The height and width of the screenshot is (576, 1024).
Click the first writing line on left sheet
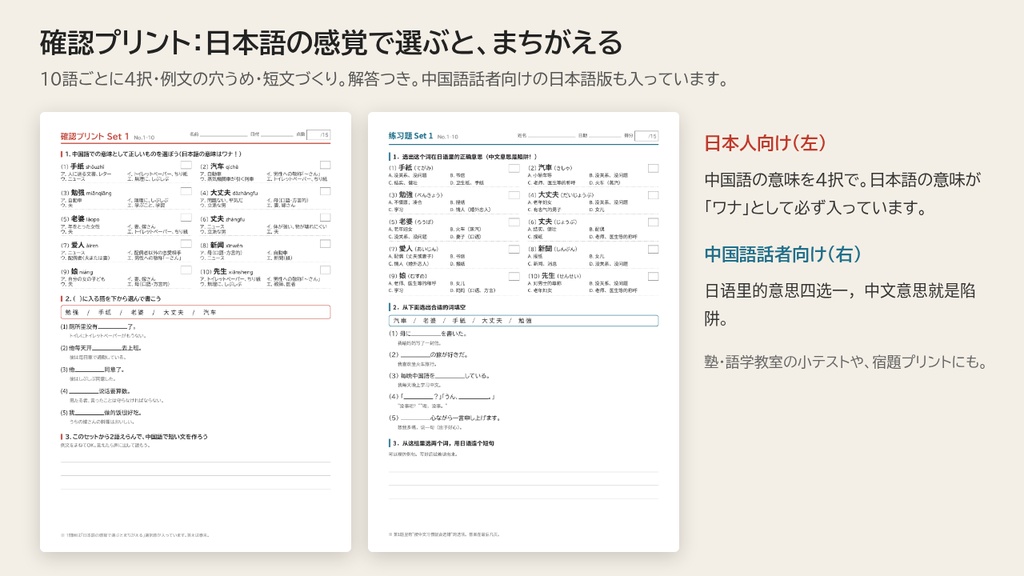(195, 462)
